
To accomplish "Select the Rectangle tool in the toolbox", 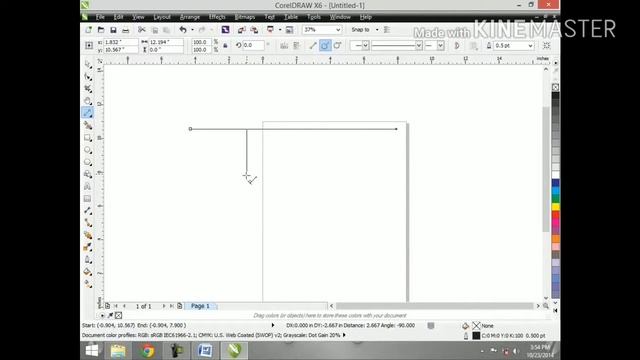I will (x=88, y=138).
